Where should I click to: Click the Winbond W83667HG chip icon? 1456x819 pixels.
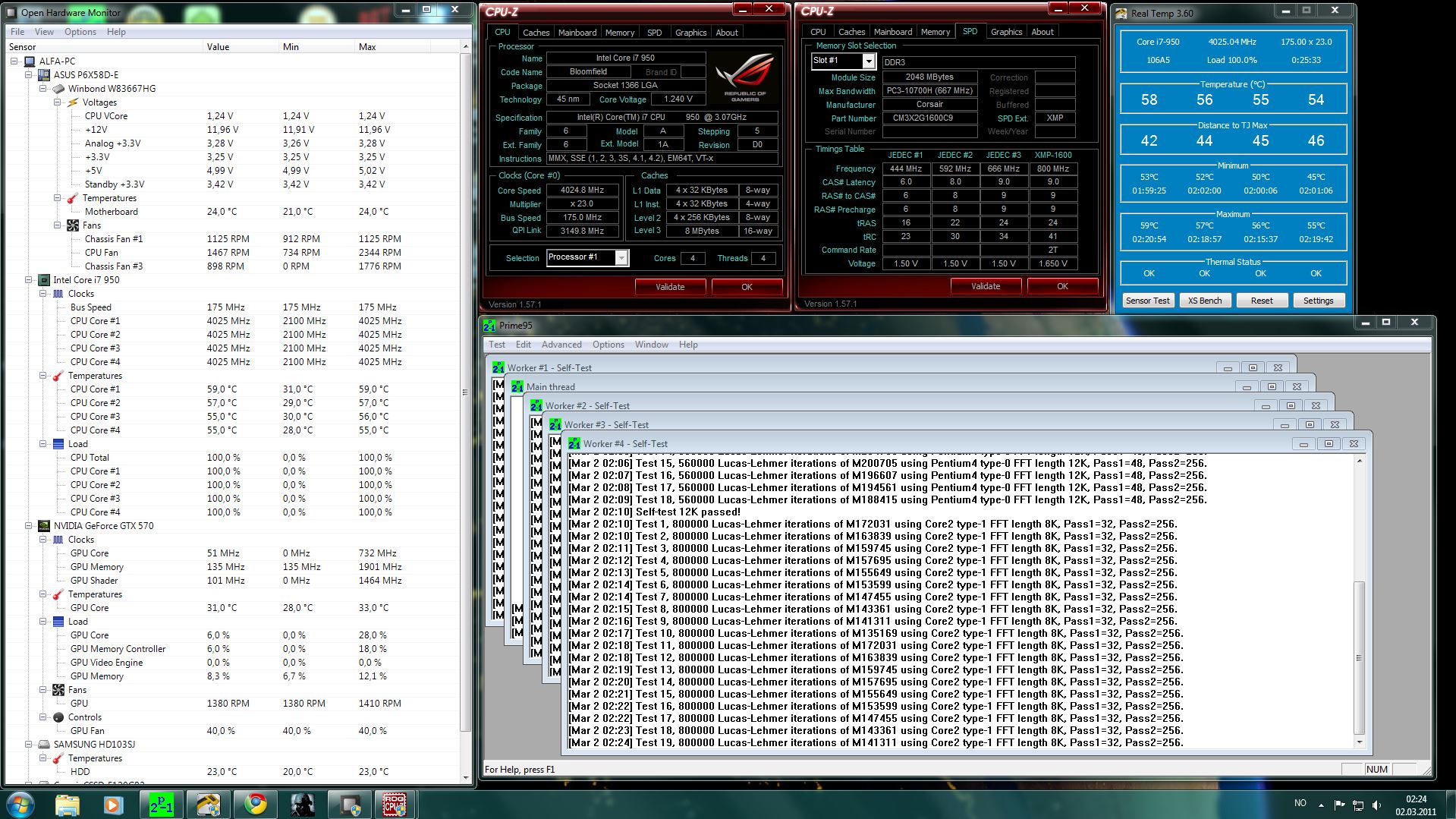point(58,89)
